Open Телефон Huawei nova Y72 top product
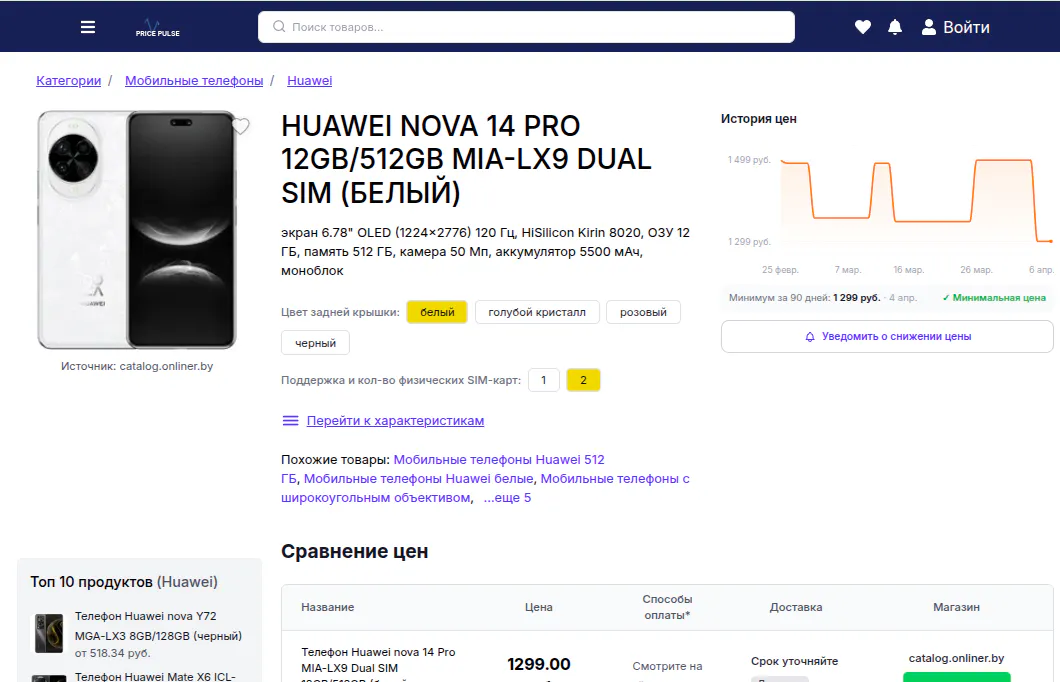 [158, 626]
